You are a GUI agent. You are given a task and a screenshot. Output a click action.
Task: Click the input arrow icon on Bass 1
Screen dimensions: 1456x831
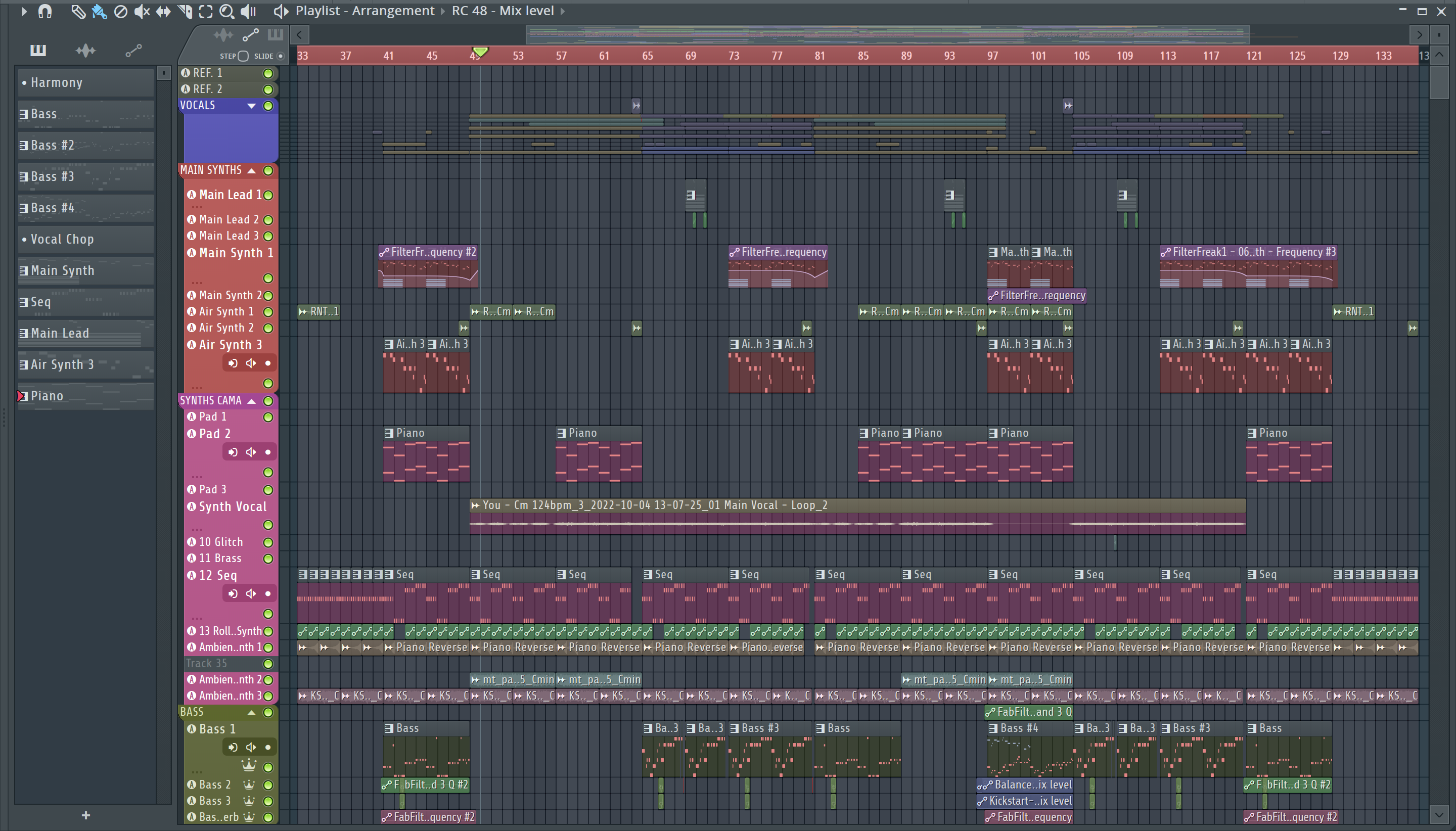click(233, 747)
